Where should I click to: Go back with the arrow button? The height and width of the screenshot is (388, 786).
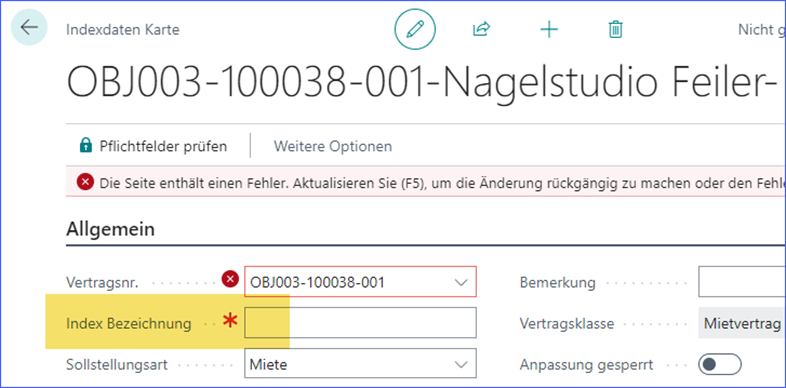pyautogui.click(x=29, y=27)
